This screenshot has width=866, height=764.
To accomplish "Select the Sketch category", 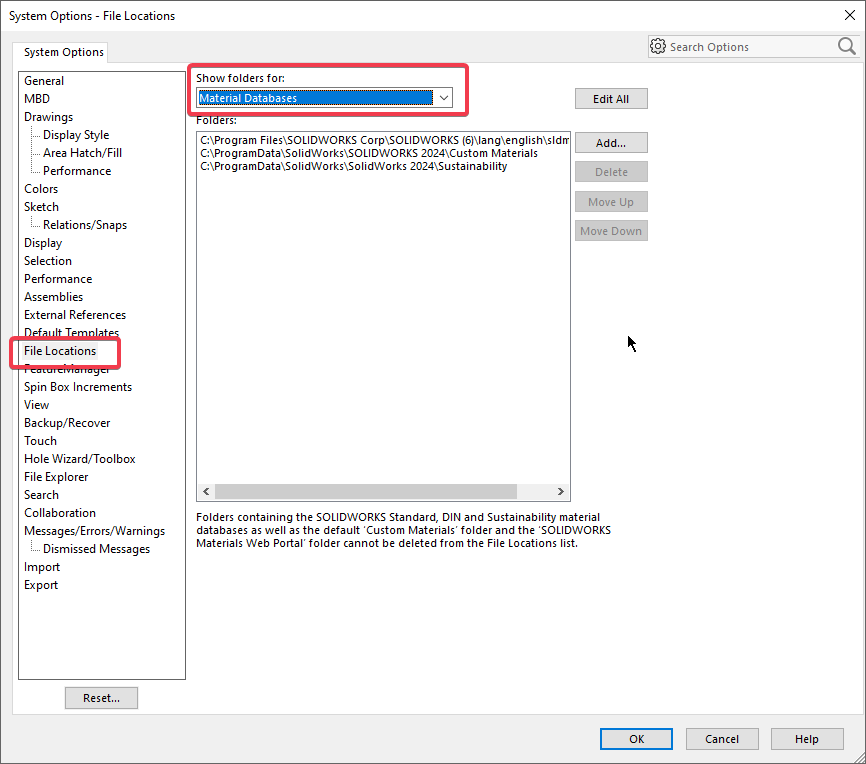I will click(x=41, y=207).
